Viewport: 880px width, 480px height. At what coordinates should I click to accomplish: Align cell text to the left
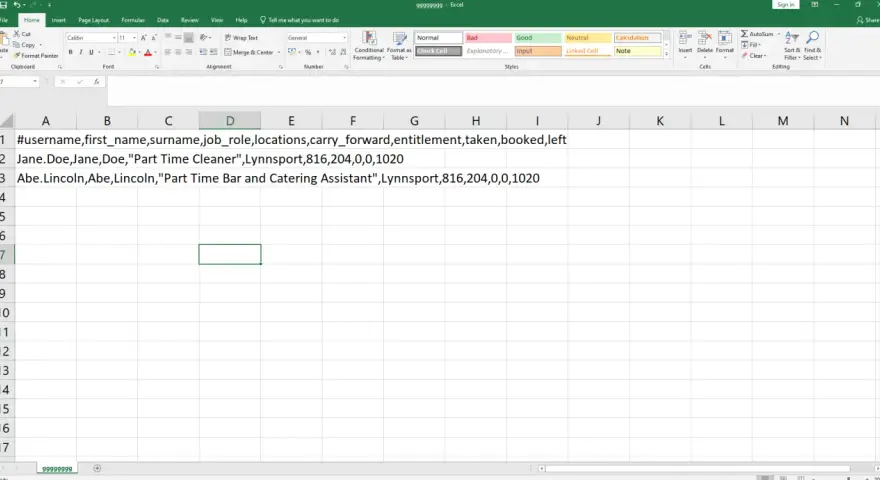click(x=168, y=52)
